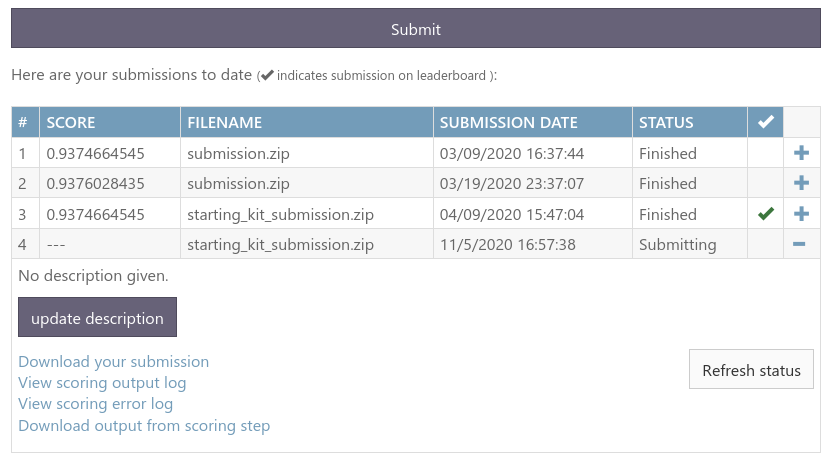Collapse submission 4 details with minus icon

pyautogui.click(x=801, y=245)
